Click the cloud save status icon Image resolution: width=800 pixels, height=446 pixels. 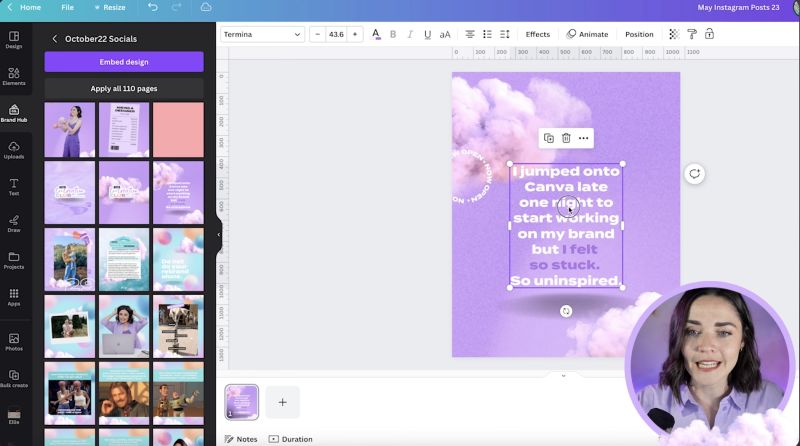click(x=206, y=7)
